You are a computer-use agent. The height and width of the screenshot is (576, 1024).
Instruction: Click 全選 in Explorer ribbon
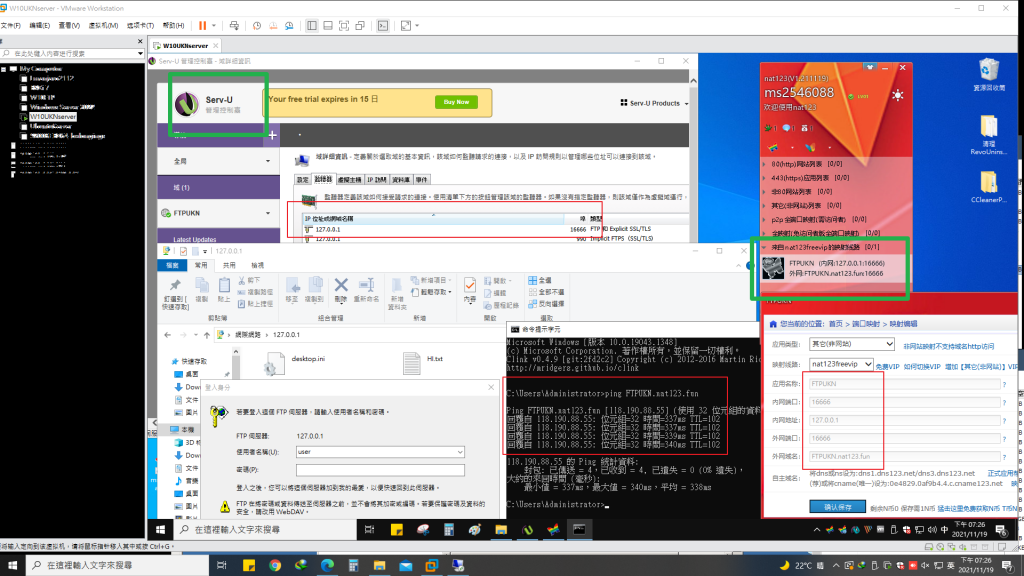click(x=540, y=280)
